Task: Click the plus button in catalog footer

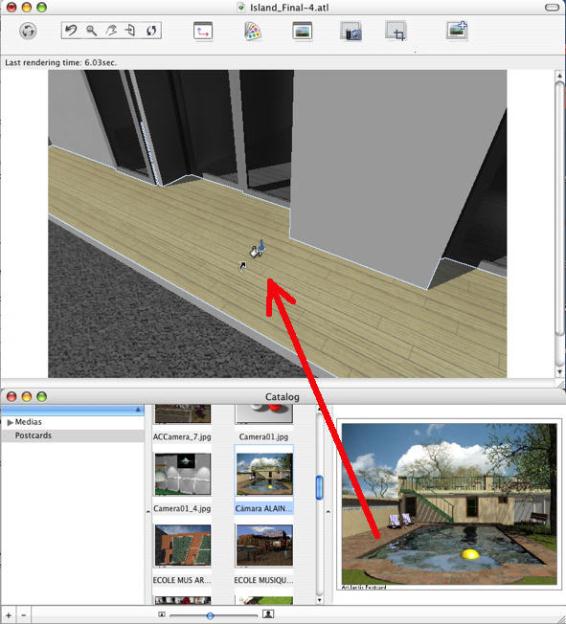Action: (8, 615)
